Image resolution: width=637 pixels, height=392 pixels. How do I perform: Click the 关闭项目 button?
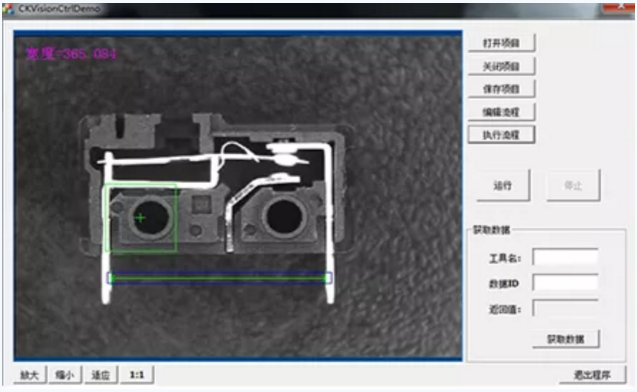tap(501, 66)
